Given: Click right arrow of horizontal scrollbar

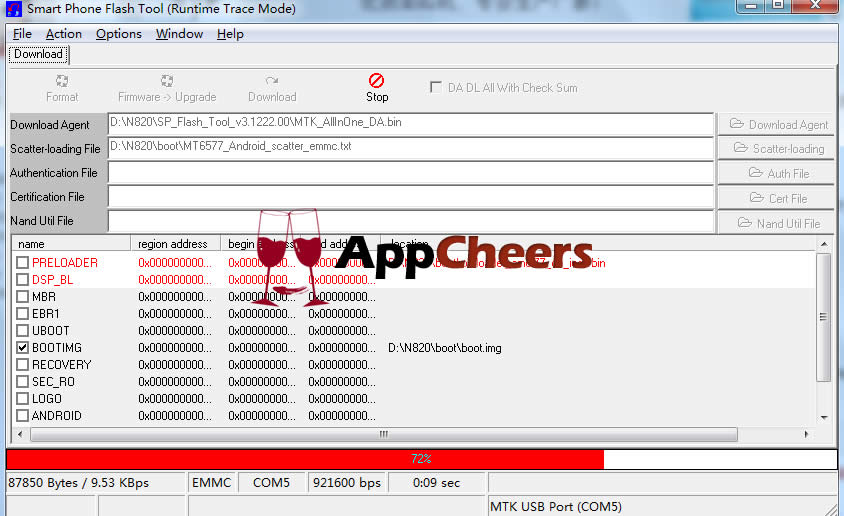Looking at the screenshot, I should pos(806,435).
